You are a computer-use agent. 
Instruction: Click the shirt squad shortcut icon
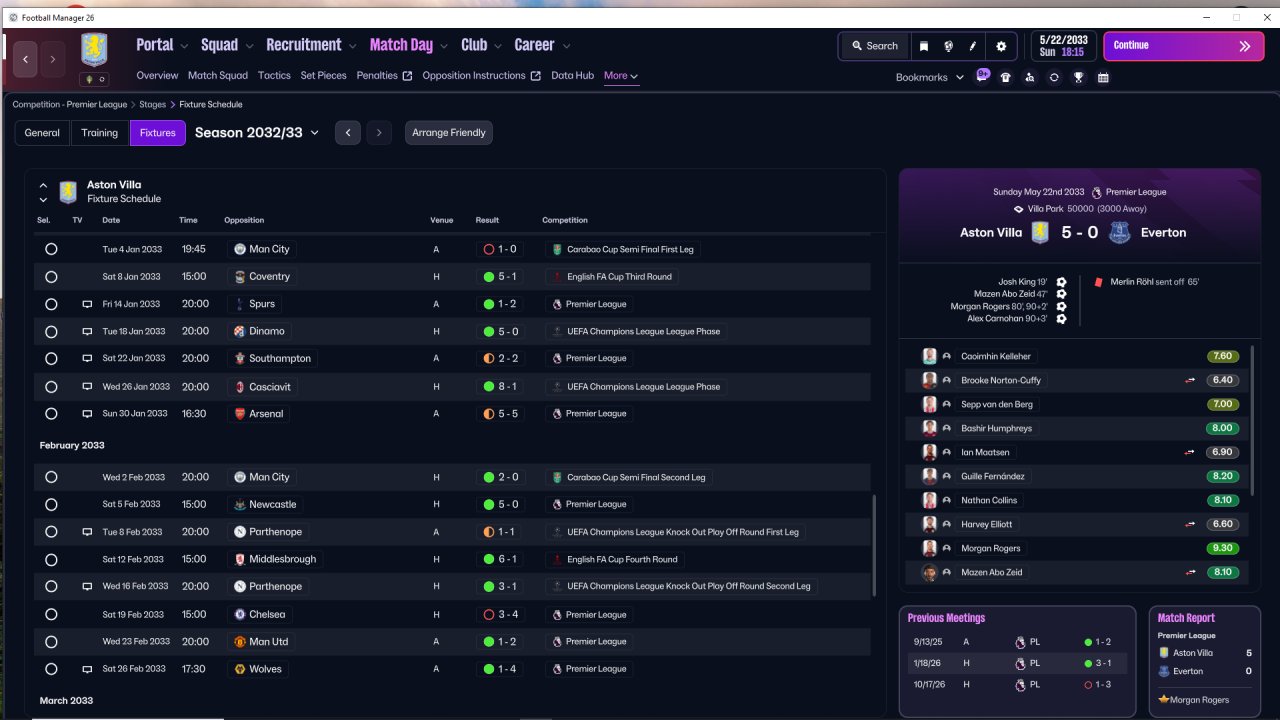click(x=1005, y=77)
